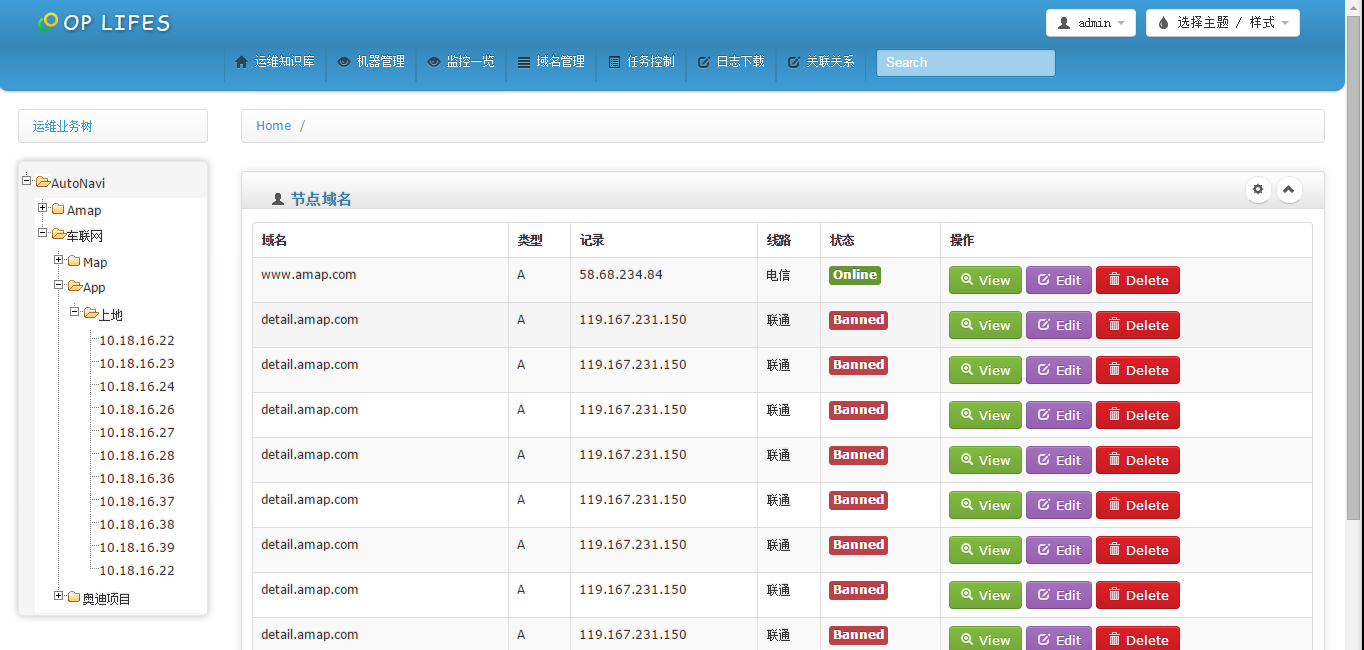The height and width of the screenshot is (650, 1364).
Task: Open 任务控制 menu item
Action: click(641, 62)
